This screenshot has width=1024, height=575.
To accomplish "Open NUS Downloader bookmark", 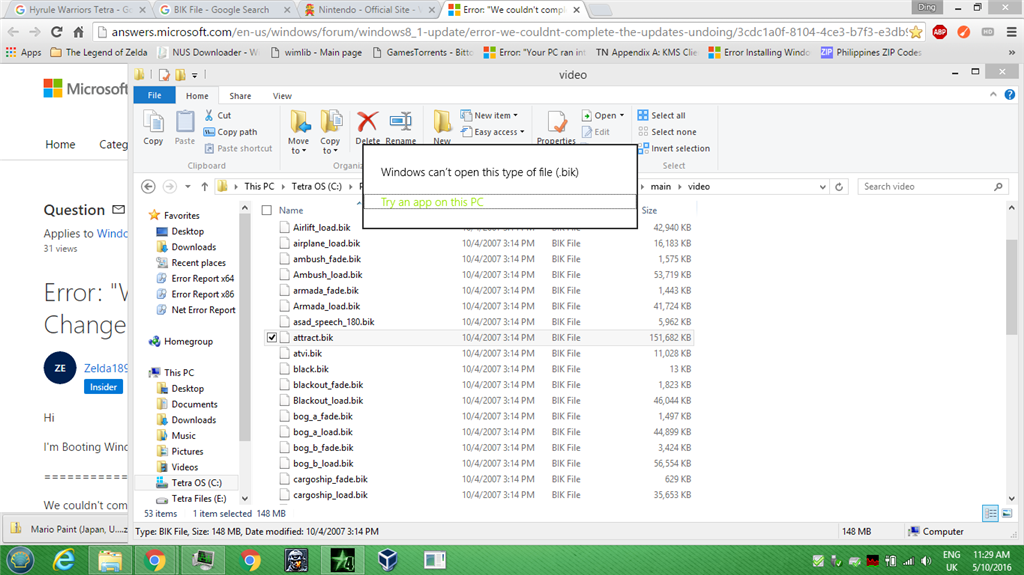I will coord(209,52).
